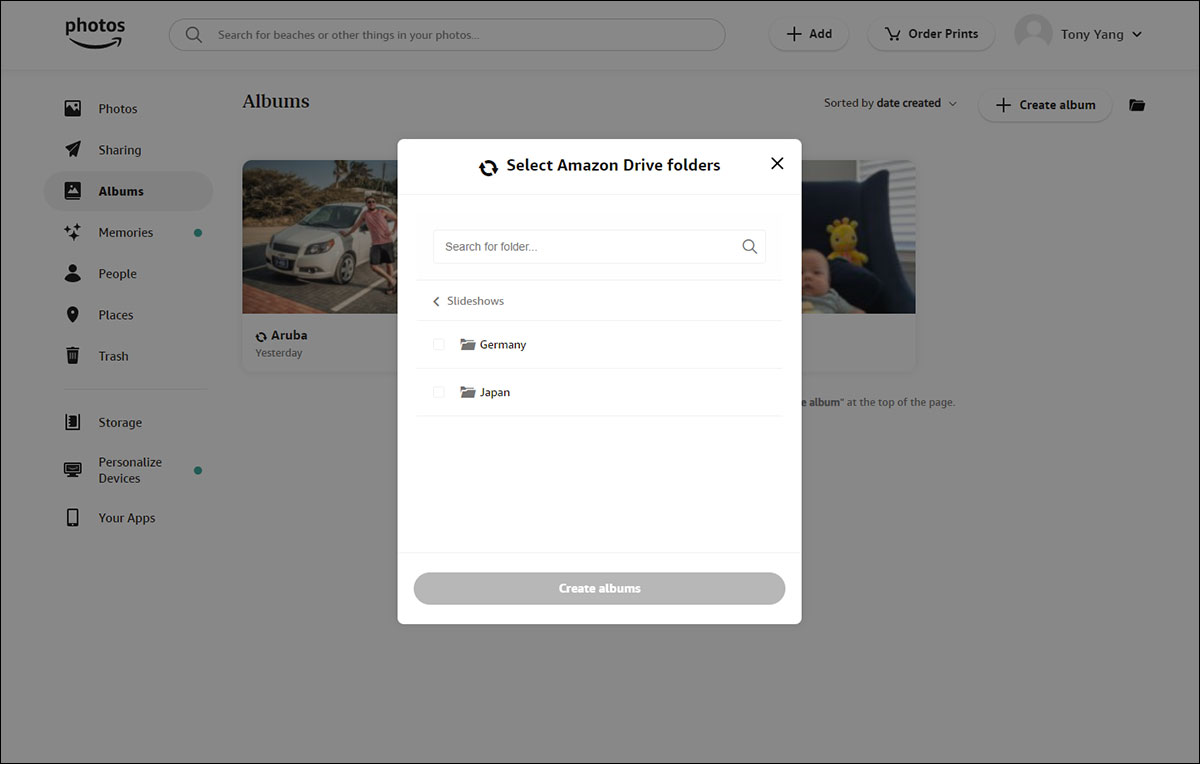1200x764 pixels.
Task: Check the Germany folder checkbox
Action: click(438, 344)
